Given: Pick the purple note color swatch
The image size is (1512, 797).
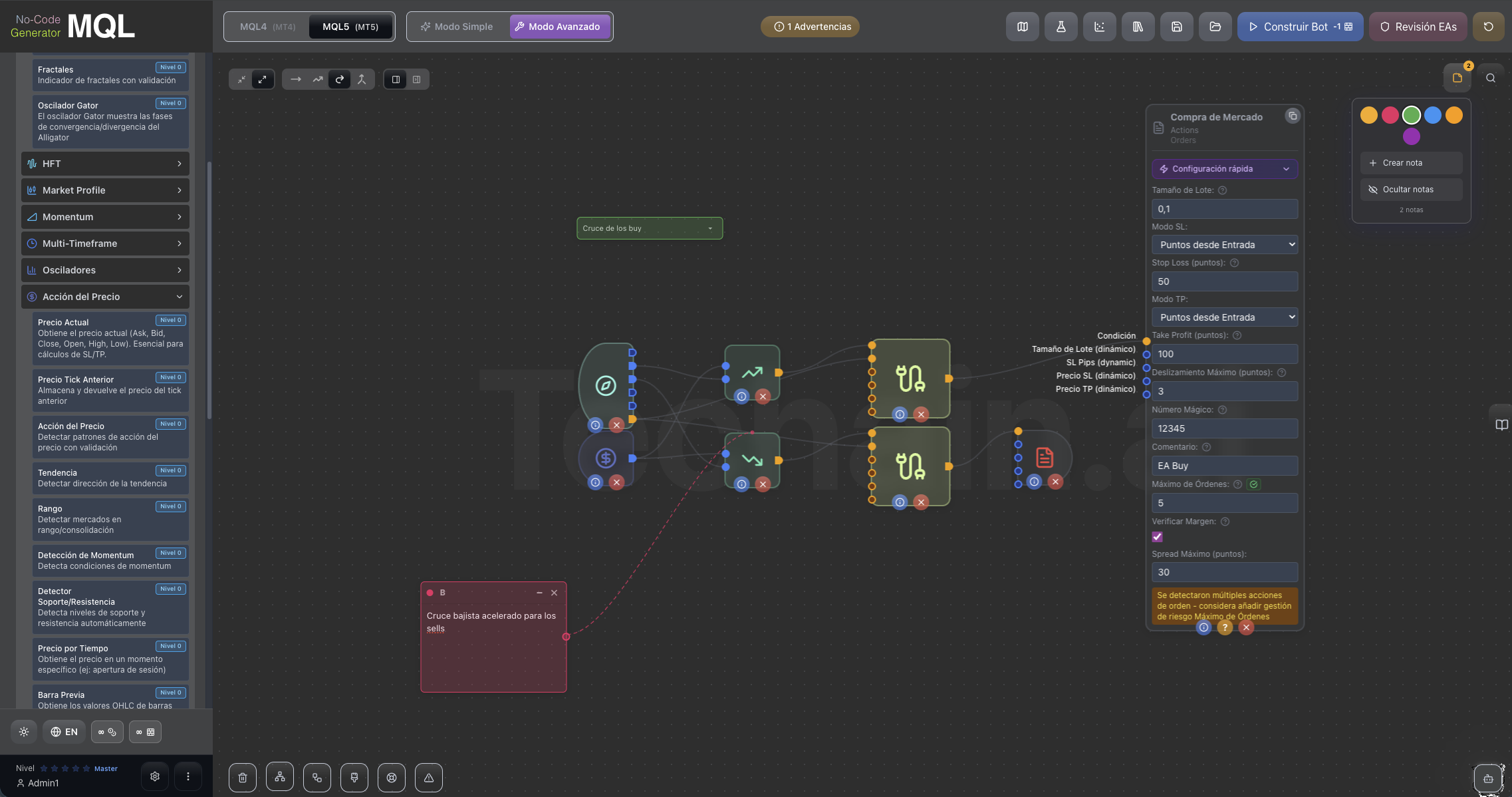Looking at the screenshot, I should point(1411,136).
